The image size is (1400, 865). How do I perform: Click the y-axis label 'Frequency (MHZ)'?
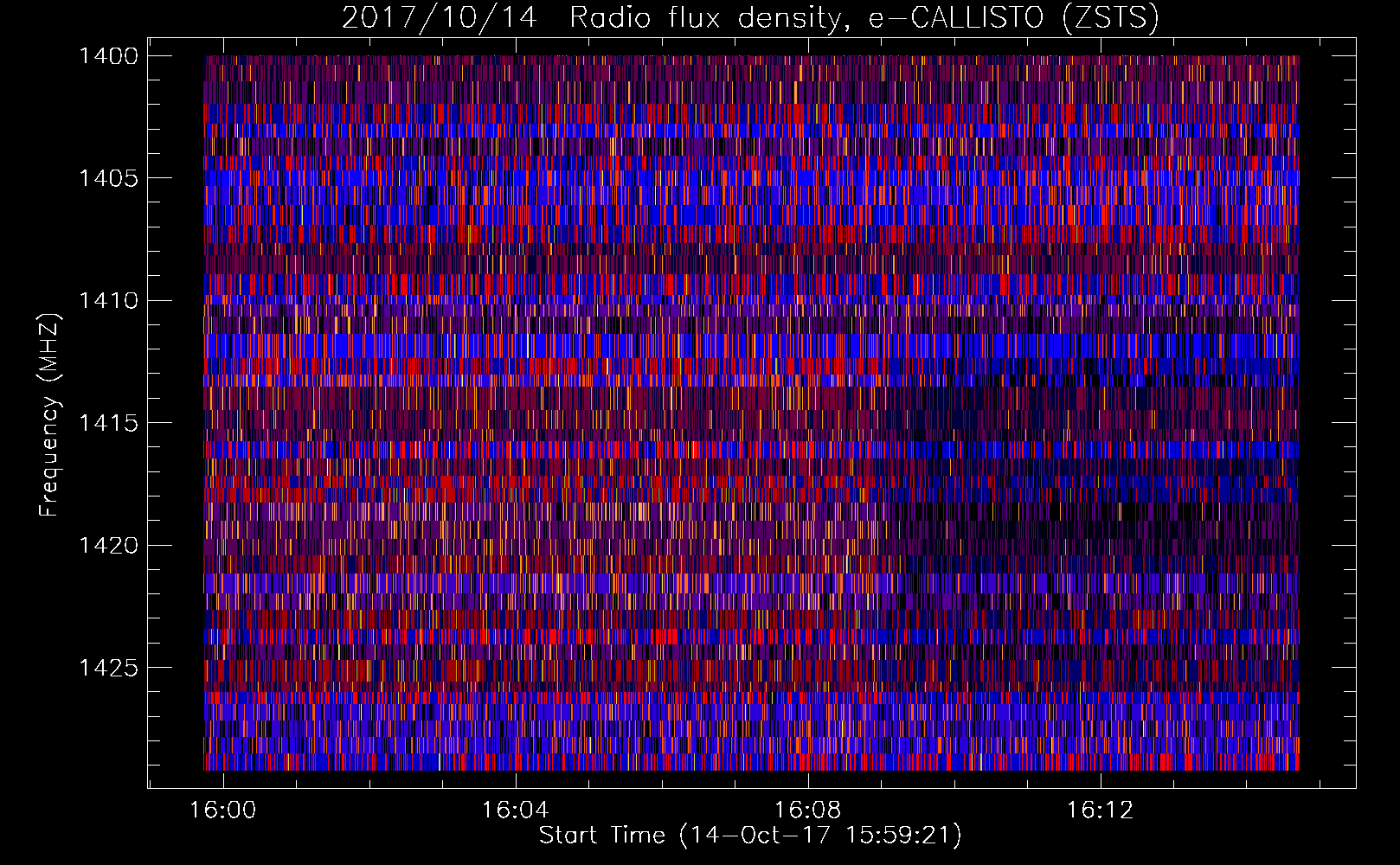click(x=49, y=416)
